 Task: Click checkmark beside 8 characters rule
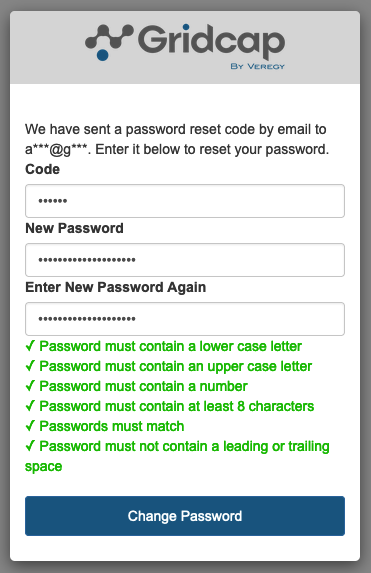(x=30, y=406)
